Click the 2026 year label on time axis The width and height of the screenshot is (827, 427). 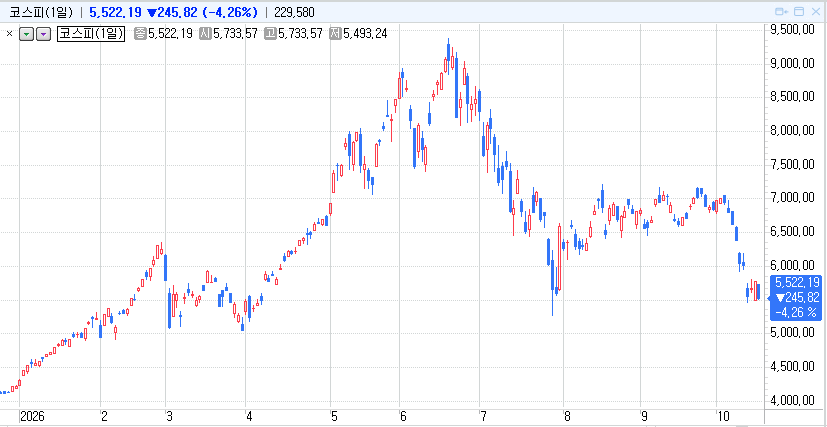tap(33, 418)
